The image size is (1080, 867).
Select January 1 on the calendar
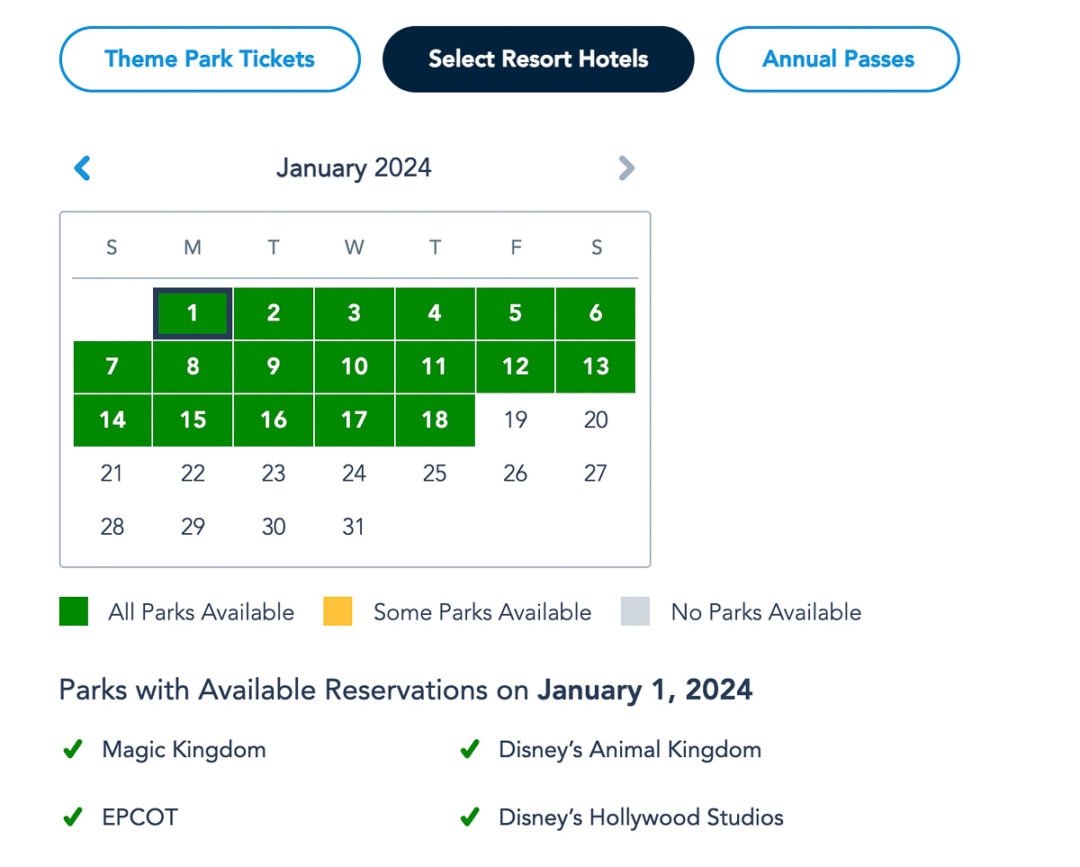point(193,313)
